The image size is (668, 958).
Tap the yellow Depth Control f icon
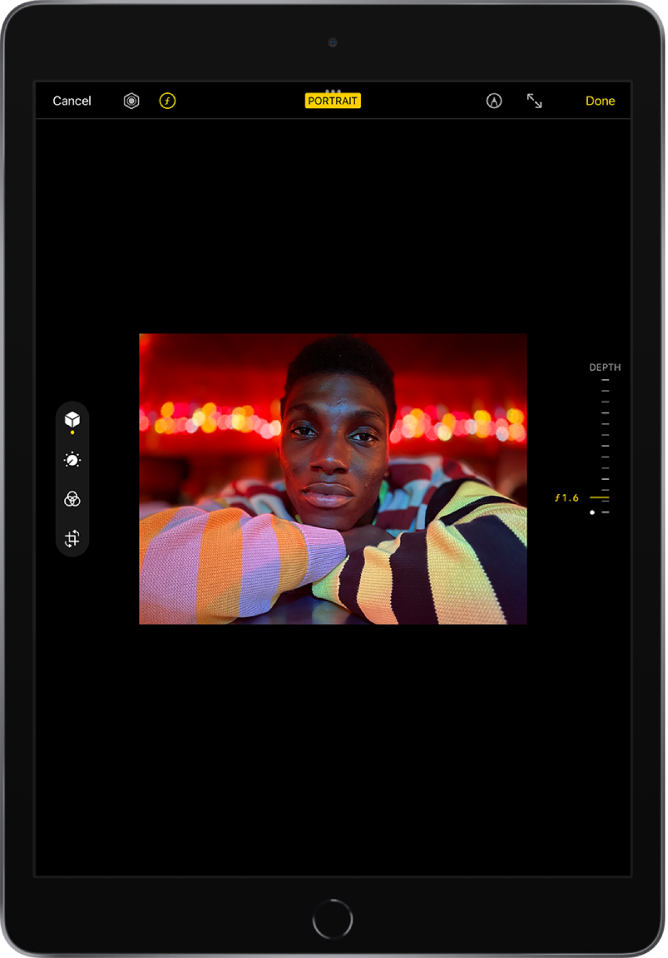[x=167, y=101]
